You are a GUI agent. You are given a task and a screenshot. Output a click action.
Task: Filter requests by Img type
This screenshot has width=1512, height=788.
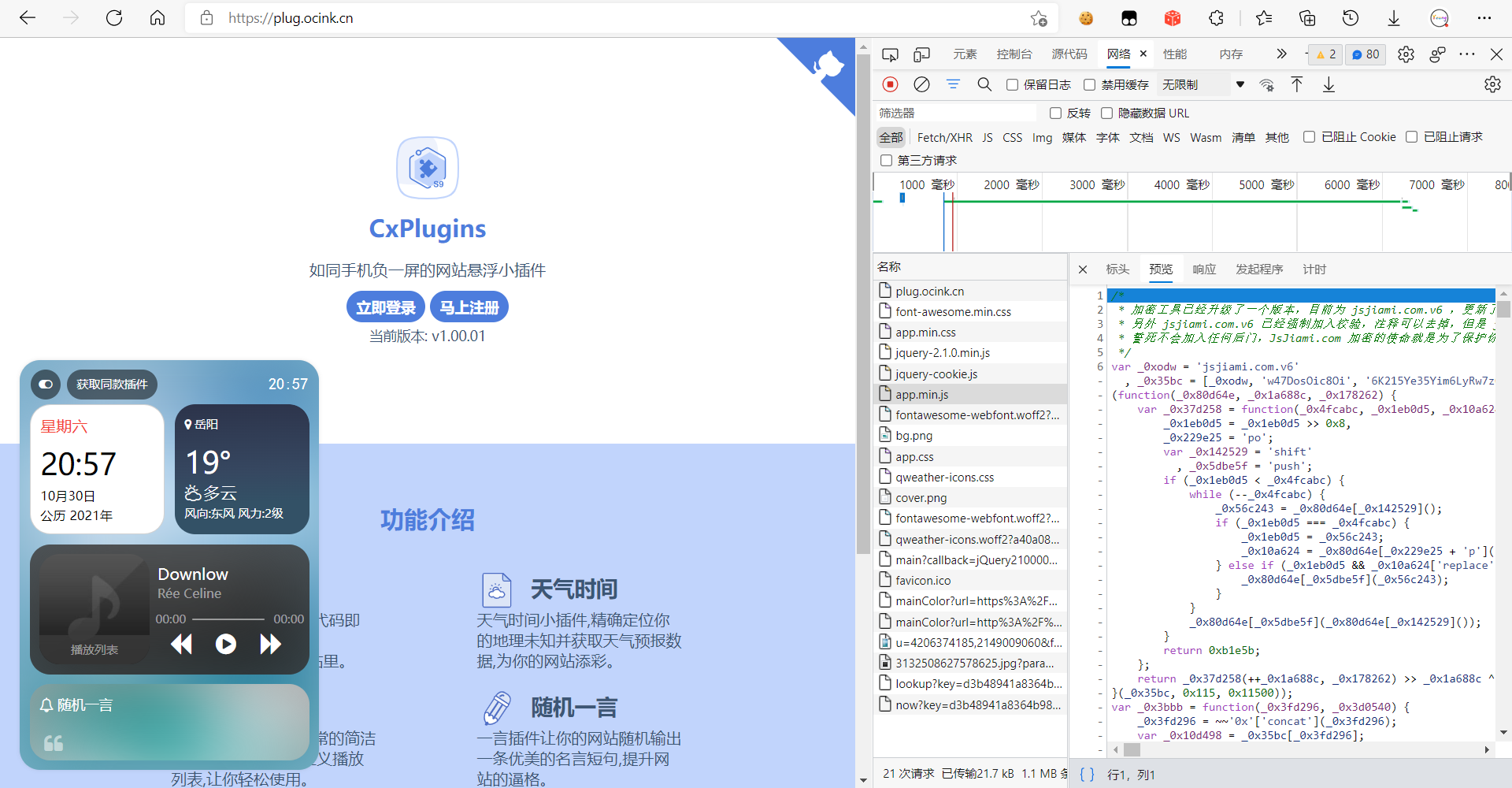(1042, 138)
